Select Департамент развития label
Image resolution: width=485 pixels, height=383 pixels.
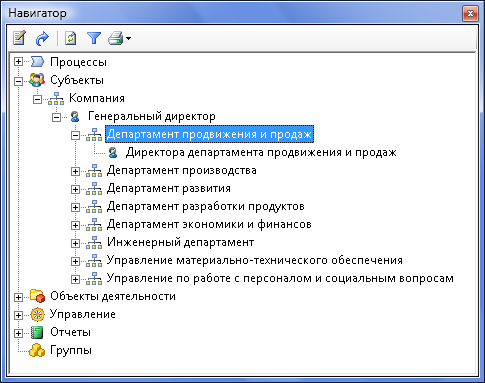169,188
